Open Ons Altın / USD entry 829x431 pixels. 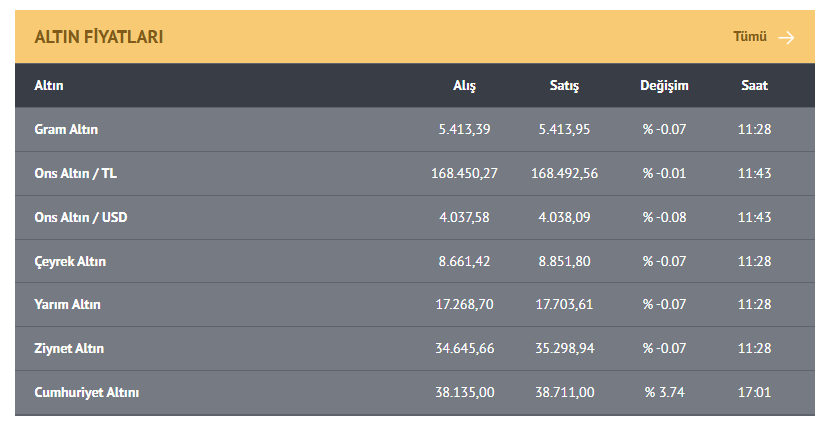click(x=81, y=218)
